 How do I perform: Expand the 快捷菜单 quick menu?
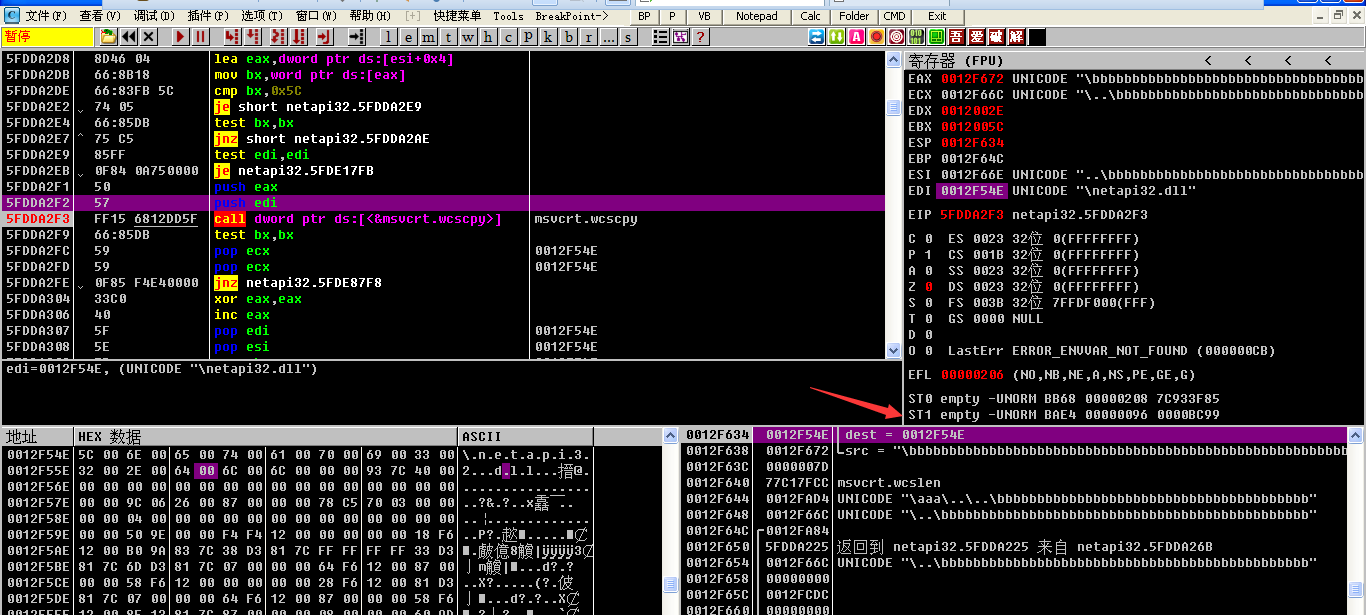[457, 16]
